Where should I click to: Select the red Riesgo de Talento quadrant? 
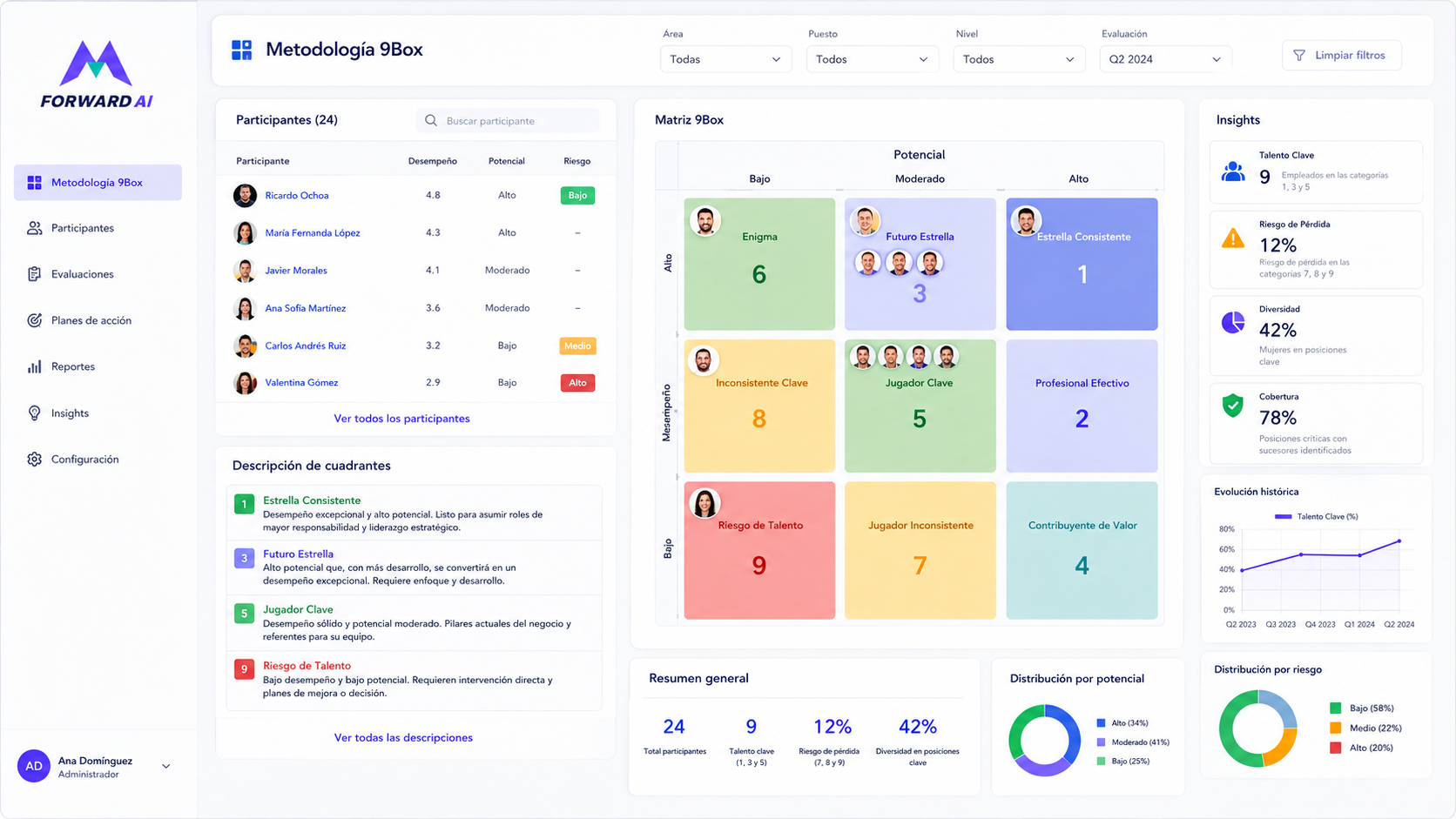759,550
